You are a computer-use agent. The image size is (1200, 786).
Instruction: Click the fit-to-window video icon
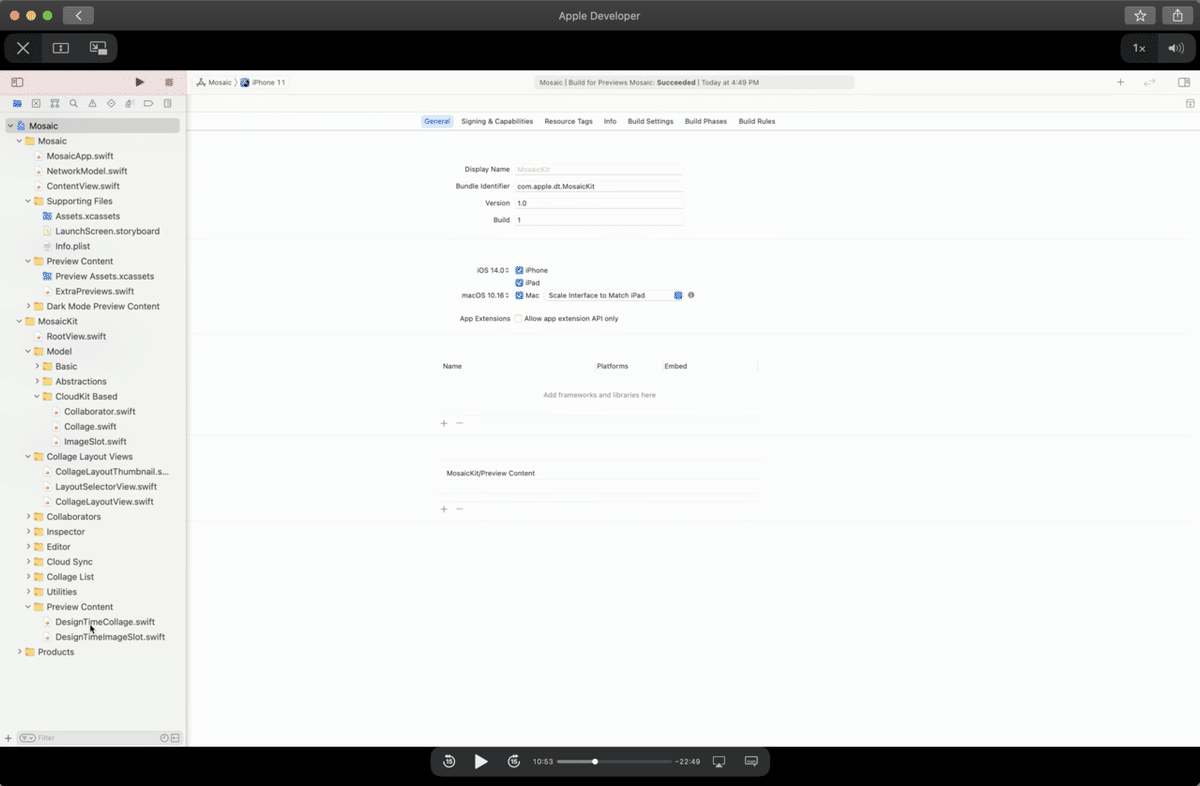pos(60,48)
